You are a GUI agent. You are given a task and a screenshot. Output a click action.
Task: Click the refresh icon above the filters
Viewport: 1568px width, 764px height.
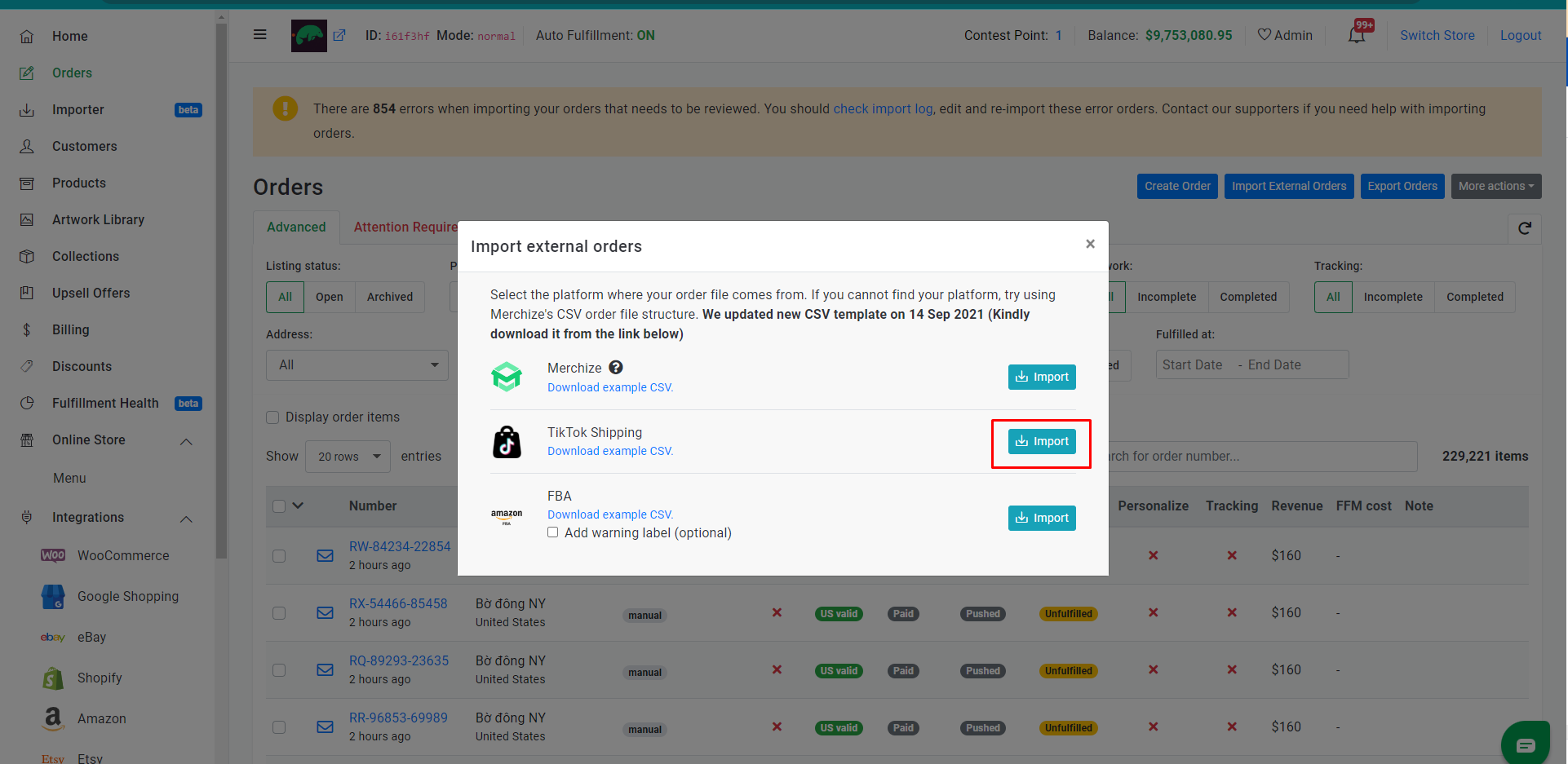point(1525,228)
